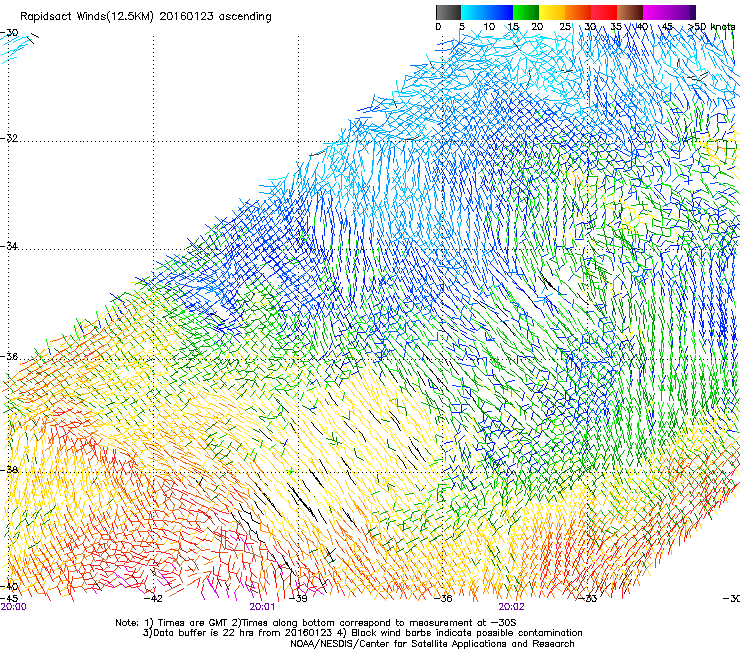Select the purple 45-50 knots legend swatch
The height and width of the screenshot is (650, 740).
pyautogui.click(x=682, y=12)
